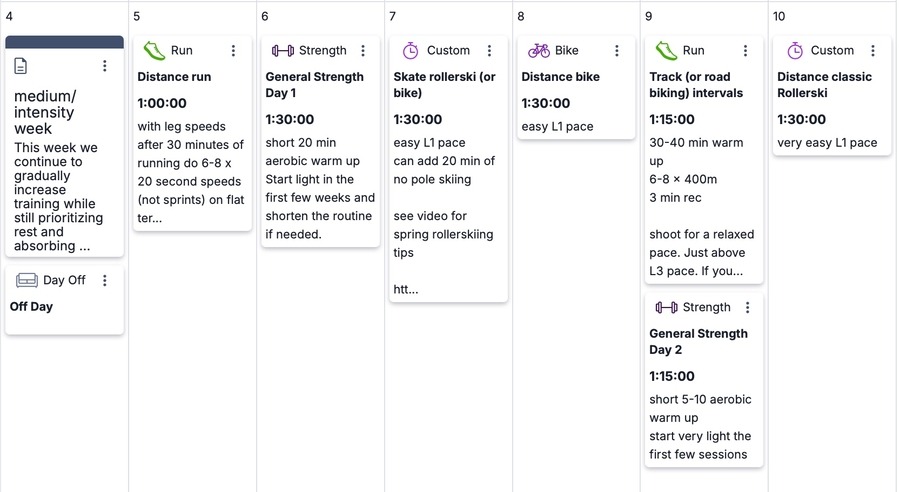Click the stopwatch icon on Distance classic Rollerski
This screenshot has height=492, width=900.
tap(794, 51)
